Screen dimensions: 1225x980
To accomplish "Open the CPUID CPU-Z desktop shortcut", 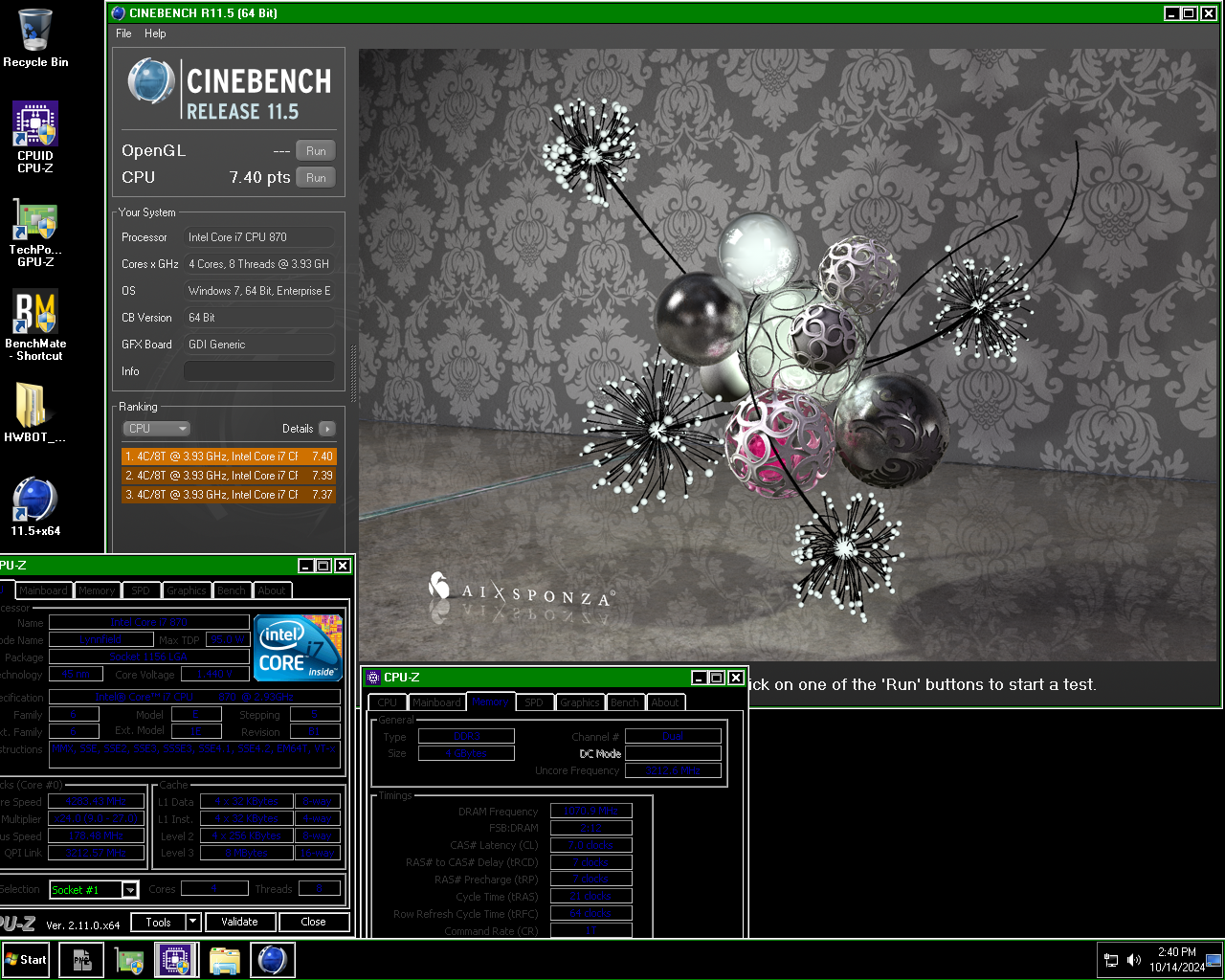I will (35, 137).
